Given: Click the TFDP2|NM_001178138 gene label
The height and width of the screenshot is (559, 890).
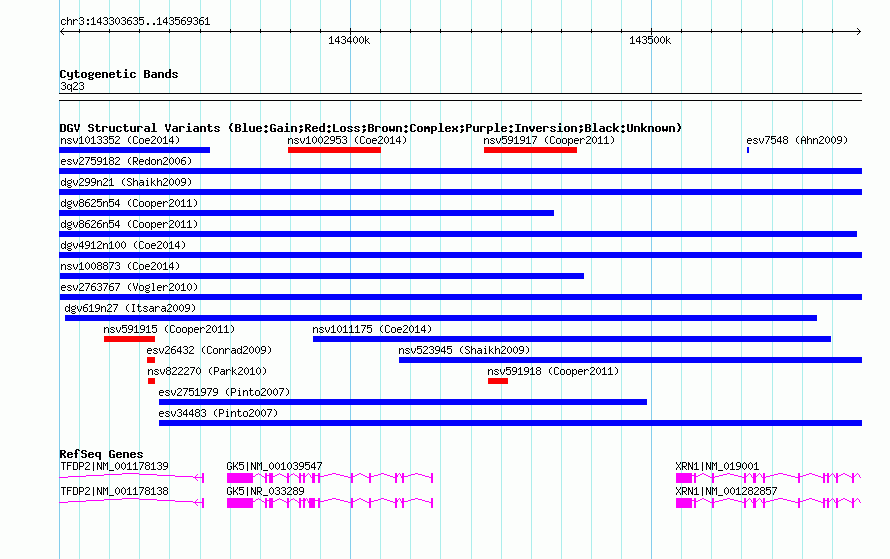Looking at the screenshot, I should 114,491.
